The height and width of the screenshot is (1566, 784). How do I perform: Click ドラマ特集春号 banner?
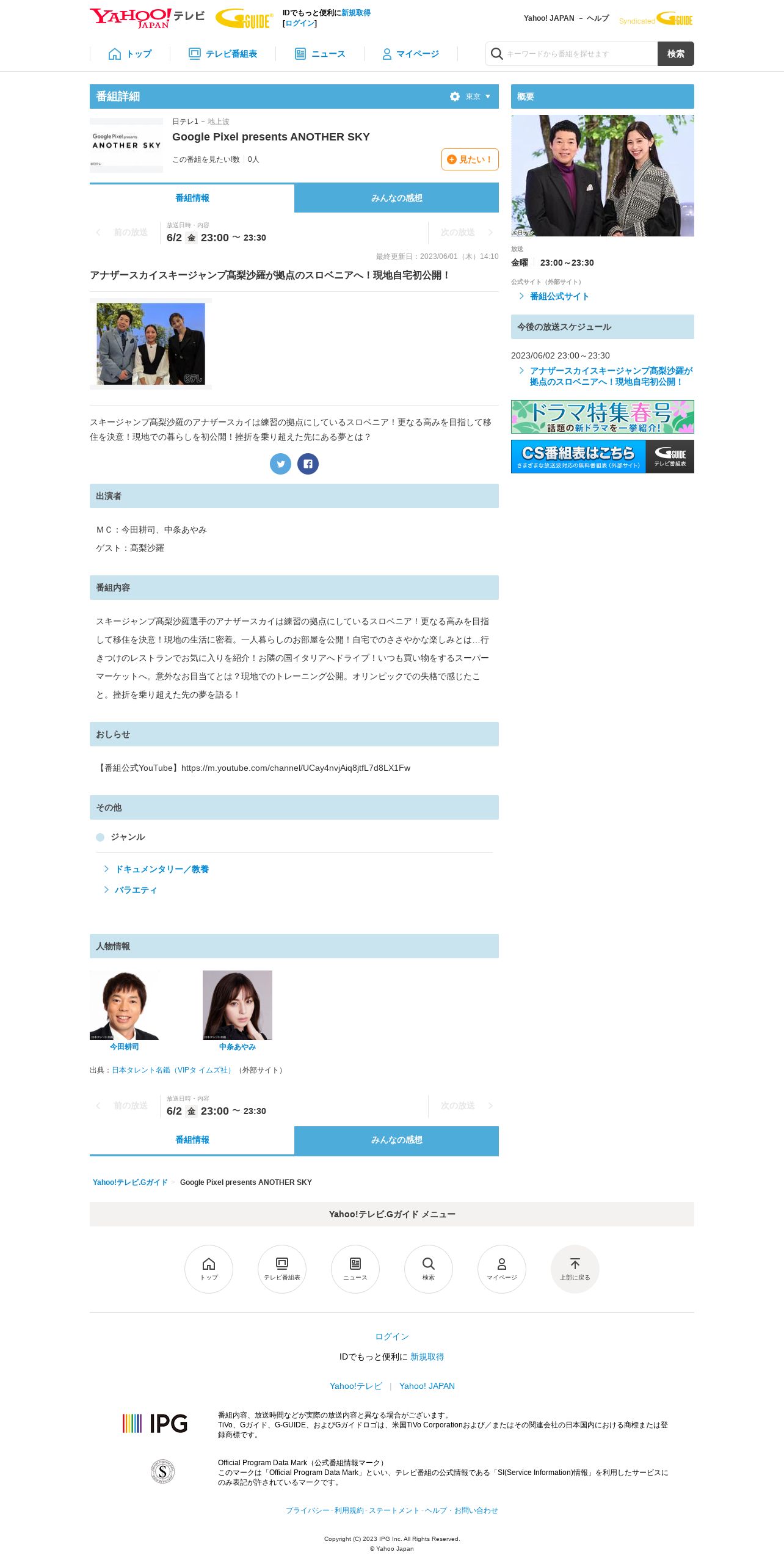tap(603, 417)
